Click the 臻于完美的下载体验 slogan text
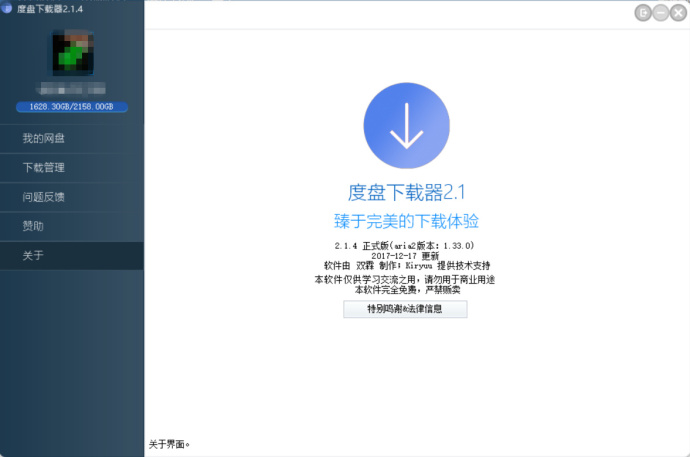This screenshot has width=690, height=457. (406, 221)
